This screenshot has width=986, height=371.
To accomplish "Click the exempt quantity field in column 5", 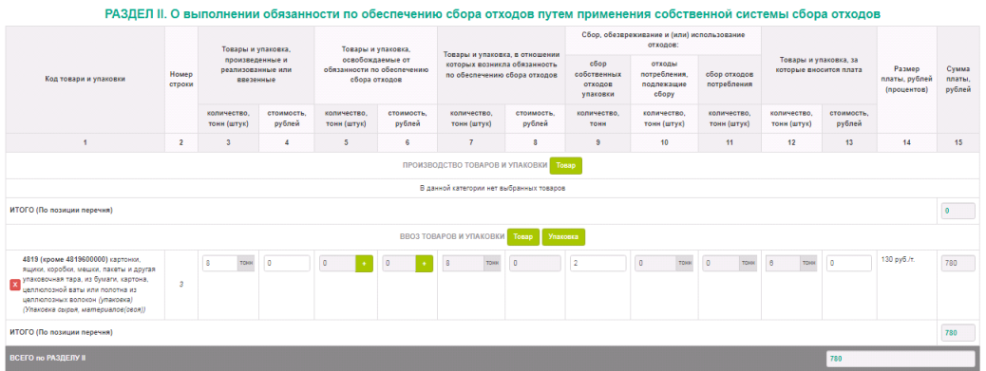I will click(x=338, y=263).
